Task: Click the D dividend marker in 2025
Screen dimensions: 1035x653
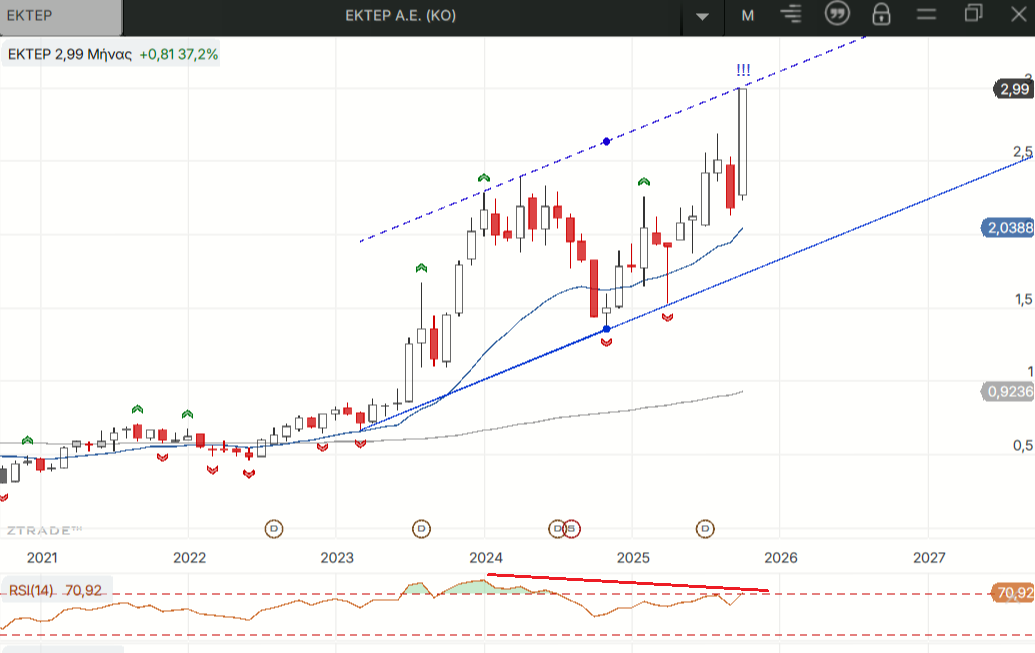Action: click(705, 527)
